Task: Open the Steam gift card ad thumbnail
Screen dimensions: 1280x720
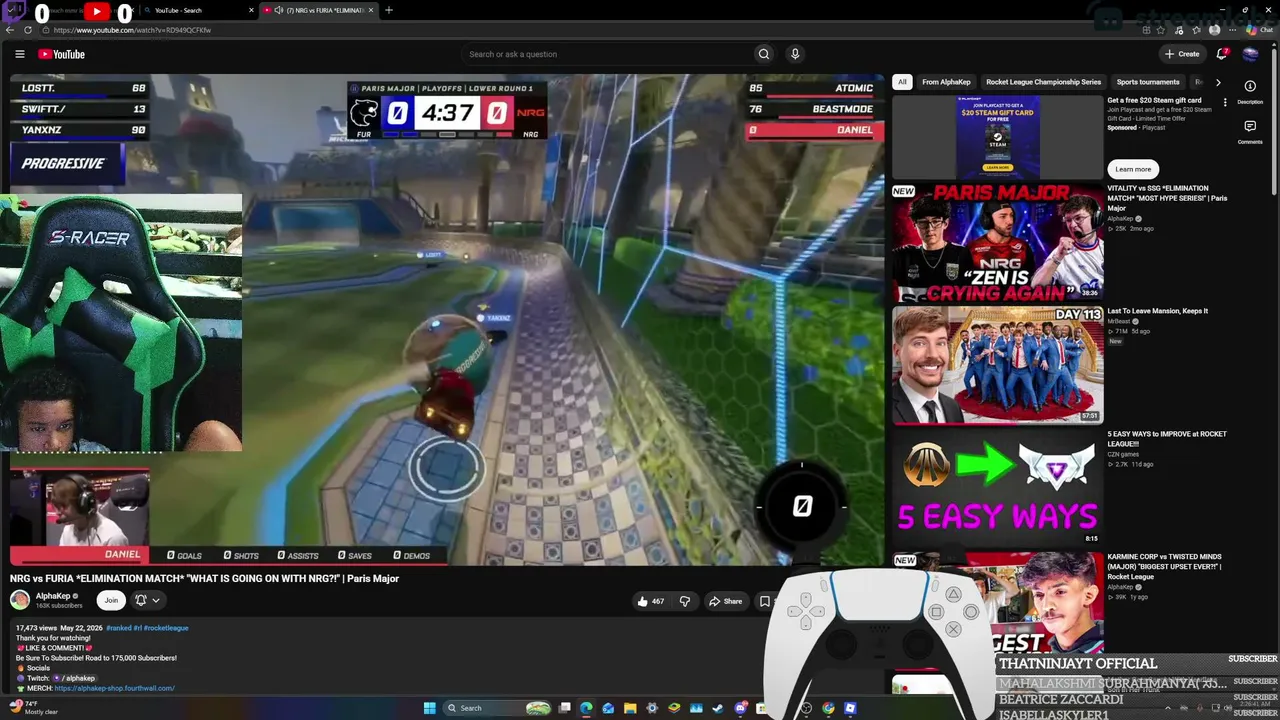Action: tap(997, 136)
